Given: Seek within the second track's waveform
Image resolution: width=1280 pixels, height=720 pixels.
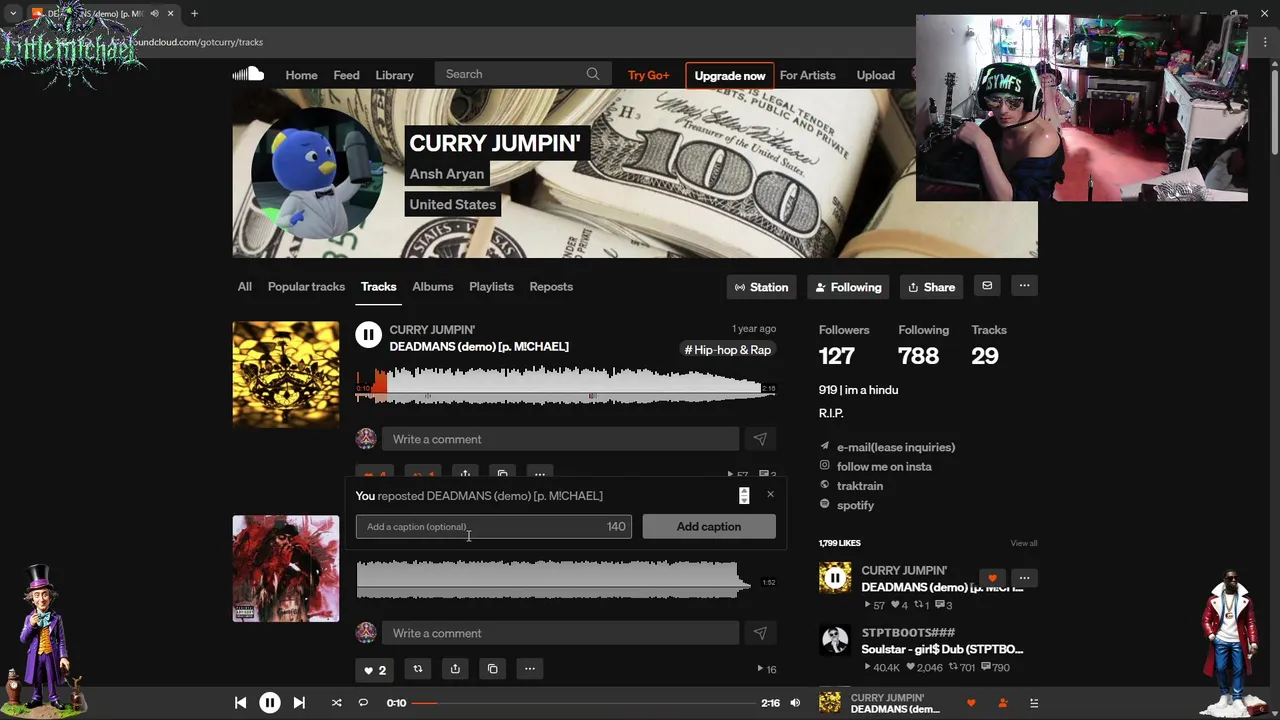Looking at the screenshot, I should [x=565, y=580].
